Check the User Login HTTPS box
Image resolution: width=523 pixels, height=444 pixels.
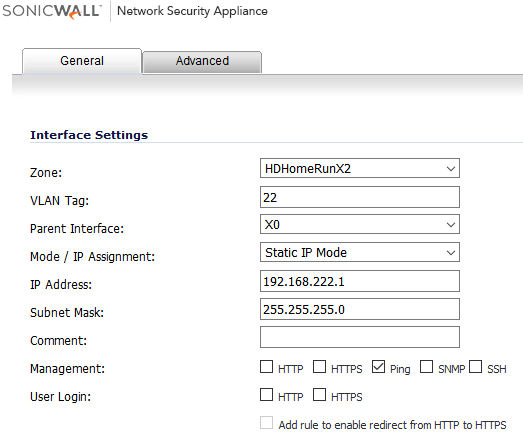point(320,395)
